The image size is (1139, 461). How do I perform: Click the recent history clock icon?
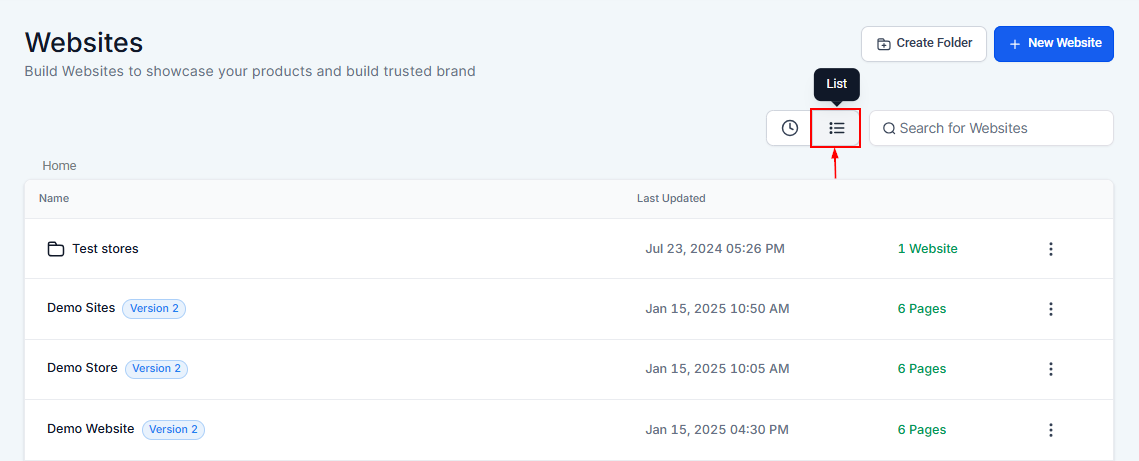point(789,128)
